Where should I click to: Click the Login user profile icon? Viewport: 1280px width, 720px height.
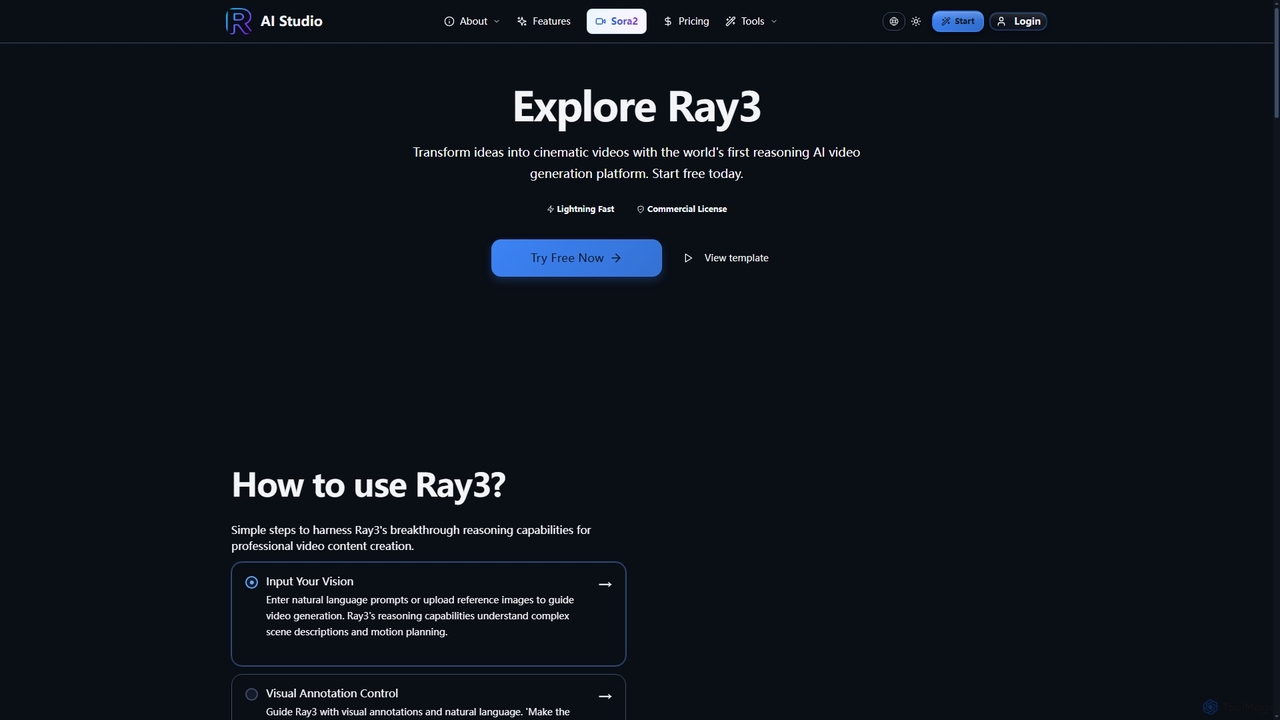tap(1001, 21)
